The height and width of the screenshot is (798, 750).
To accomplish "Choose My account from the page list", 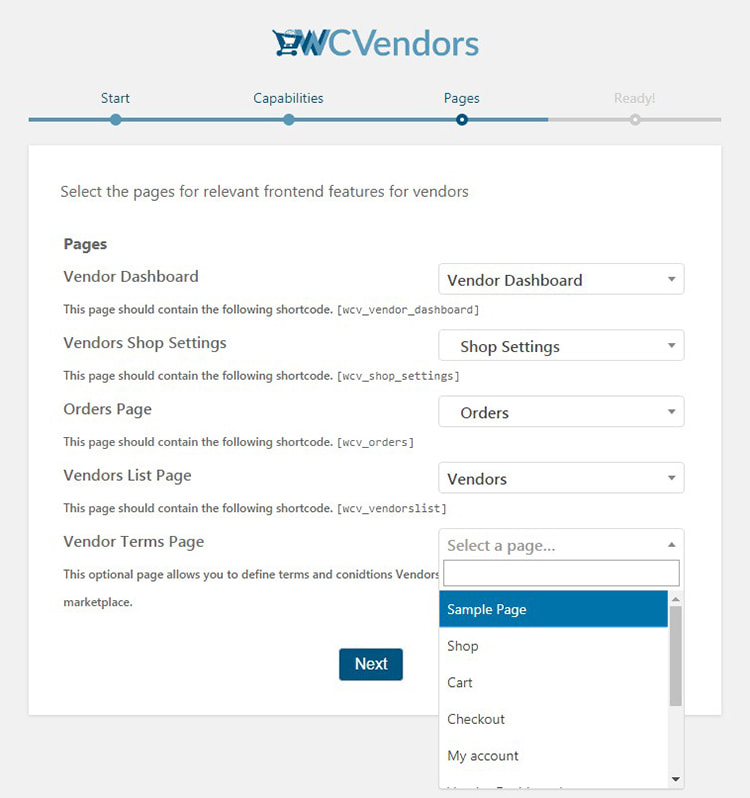I will click(553, 755).
